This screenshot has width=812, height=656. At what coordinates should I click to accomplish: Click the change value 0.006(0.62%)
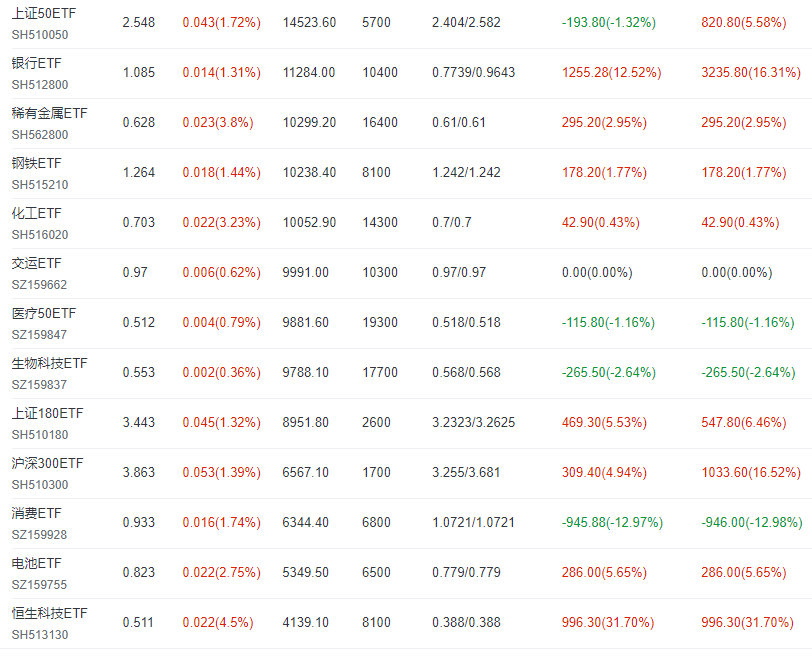(x=222, y=272)
